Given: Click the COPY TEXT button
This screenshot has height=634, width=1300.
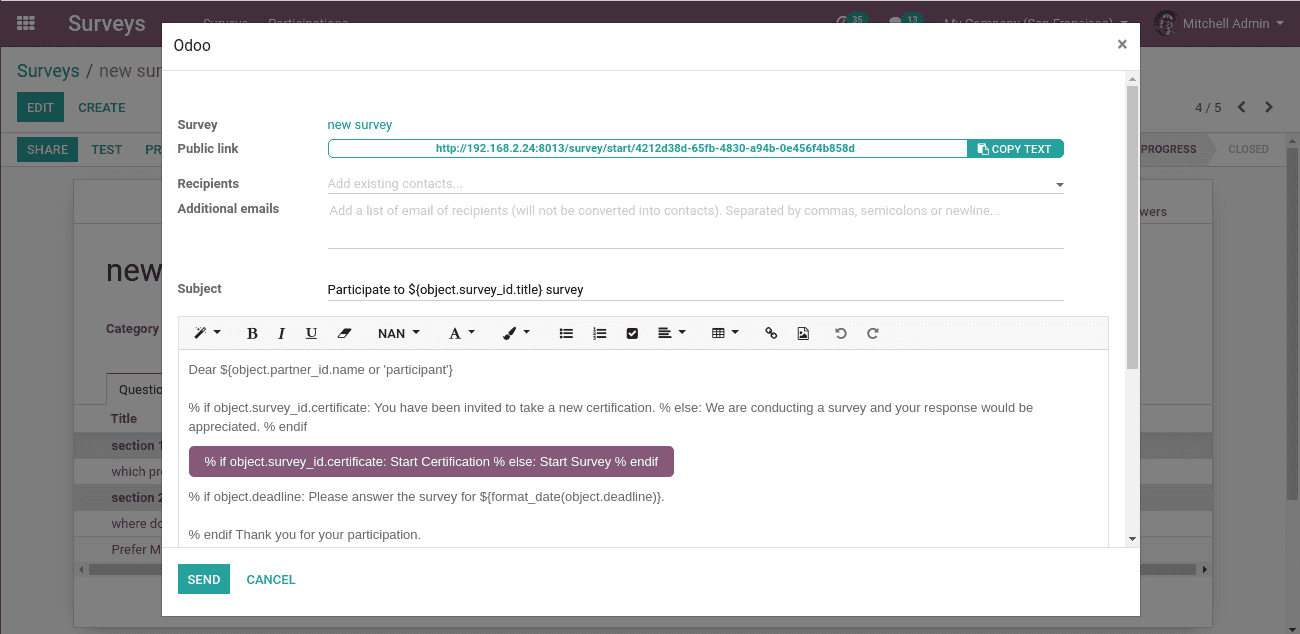Looking at the screenshot, I should (1015, 149).
